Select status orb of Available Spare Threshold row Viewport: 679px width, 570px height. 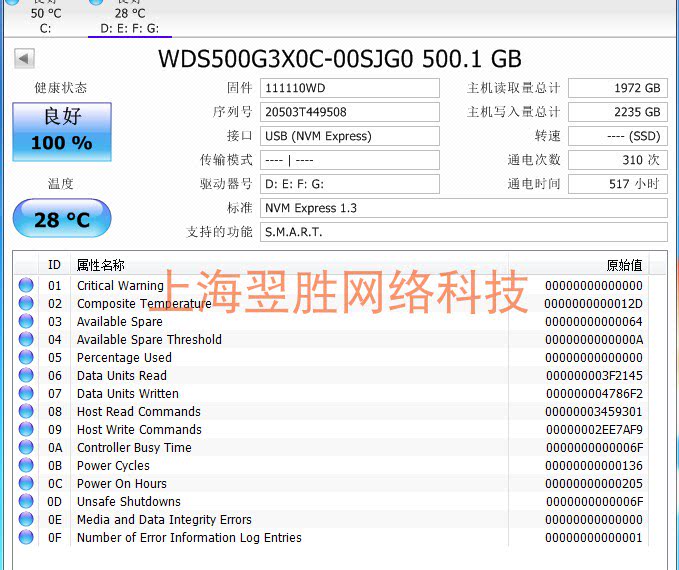pyautogui.click(x=26, y=339)
